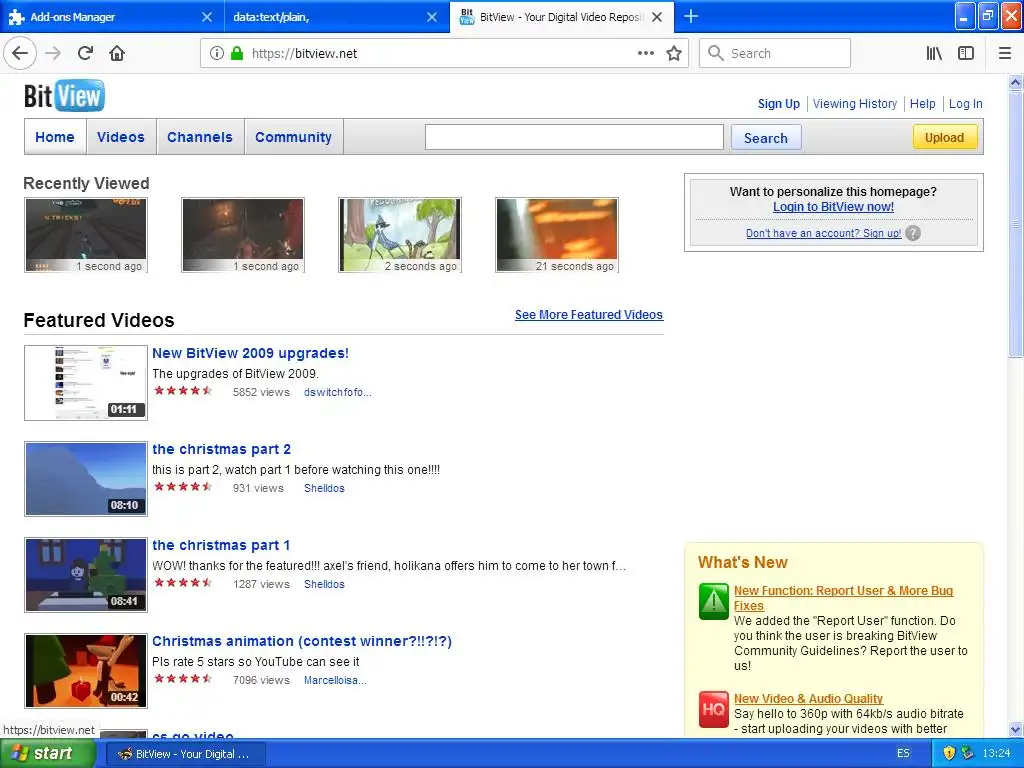1024x768 pixels.
Task: Go to the browser home page icon
Action: pos(117,53)
